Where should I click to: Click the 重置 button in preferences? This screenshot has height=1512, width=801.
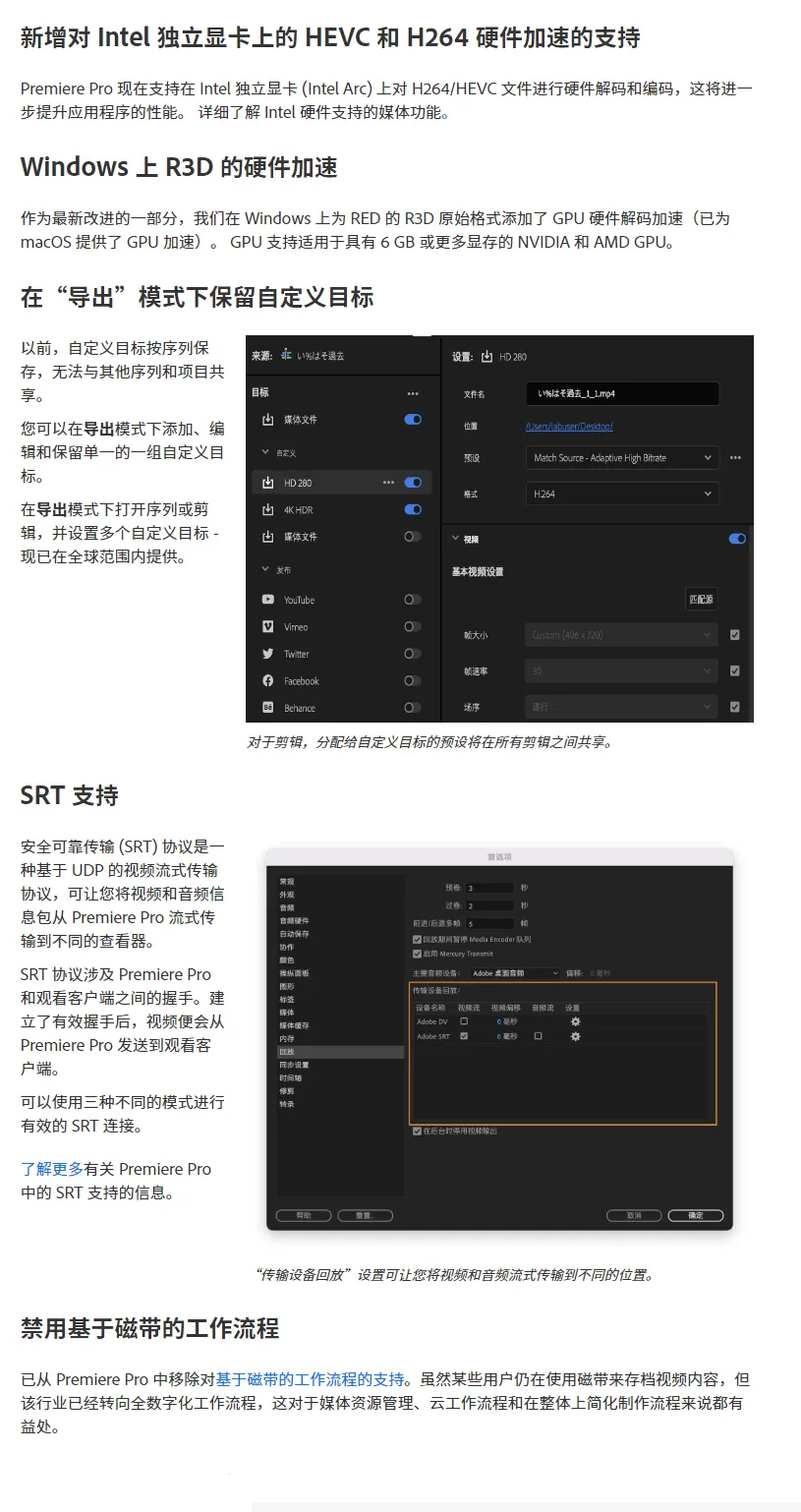tap(365, 1216)
